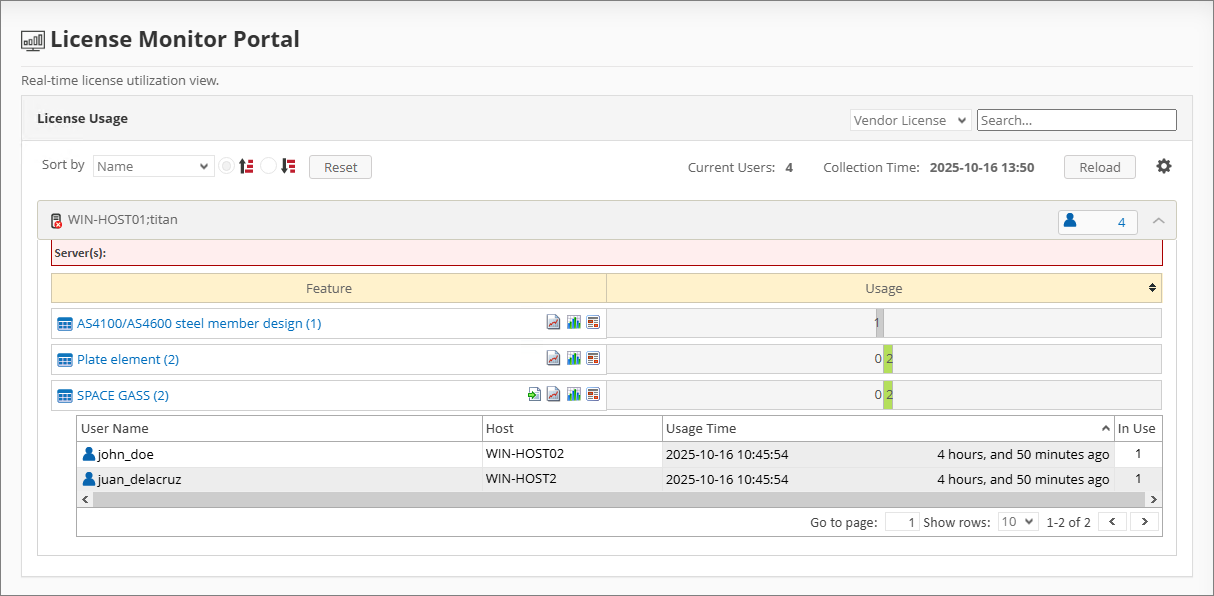Click the Reset button
Image resolution: width=1214 pixels, height=596 pixels.
point(340,166)
